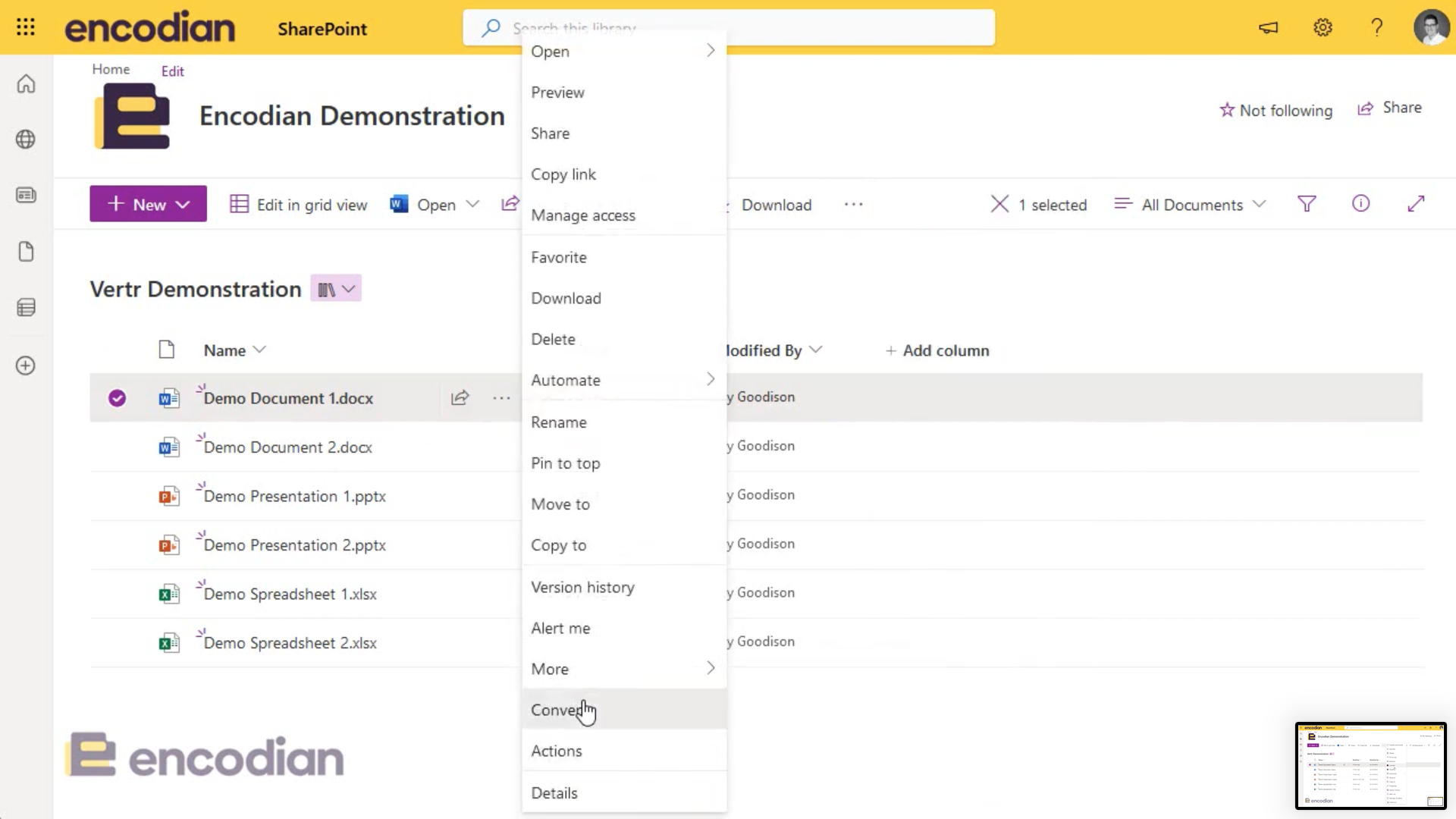Open the details pane info icon

[1360, 204]
